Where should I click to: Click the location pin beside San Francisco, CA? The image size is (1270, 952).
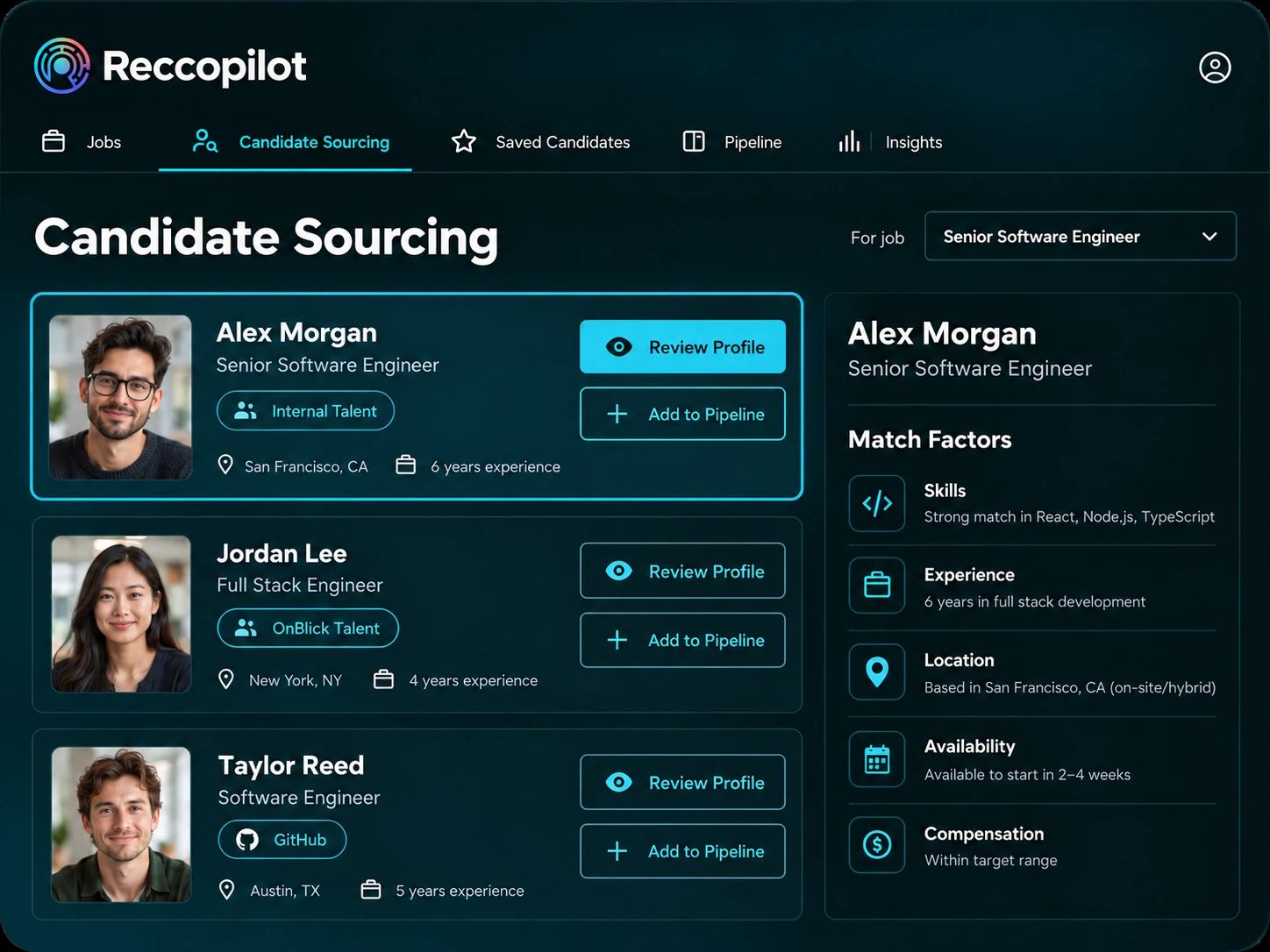tap(225, 465)
